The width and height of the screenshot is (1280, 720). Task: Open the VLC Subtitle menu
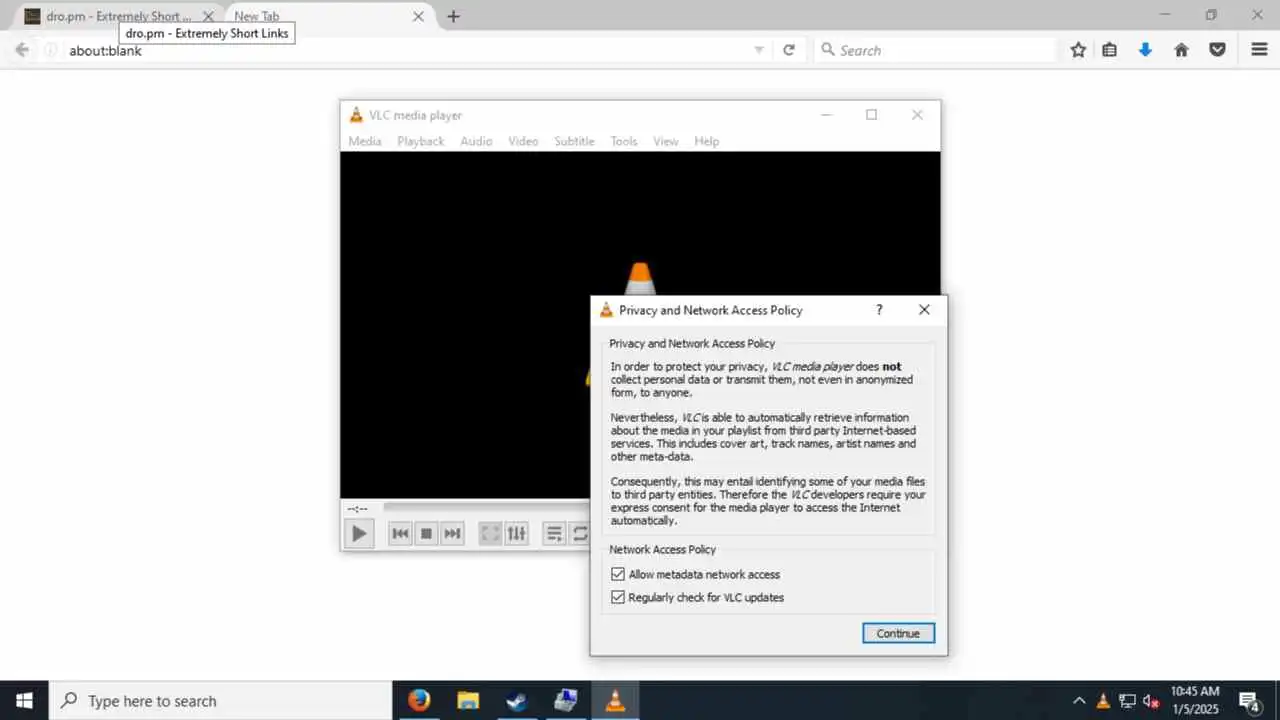pyautogui.click(x=574, y=141)
